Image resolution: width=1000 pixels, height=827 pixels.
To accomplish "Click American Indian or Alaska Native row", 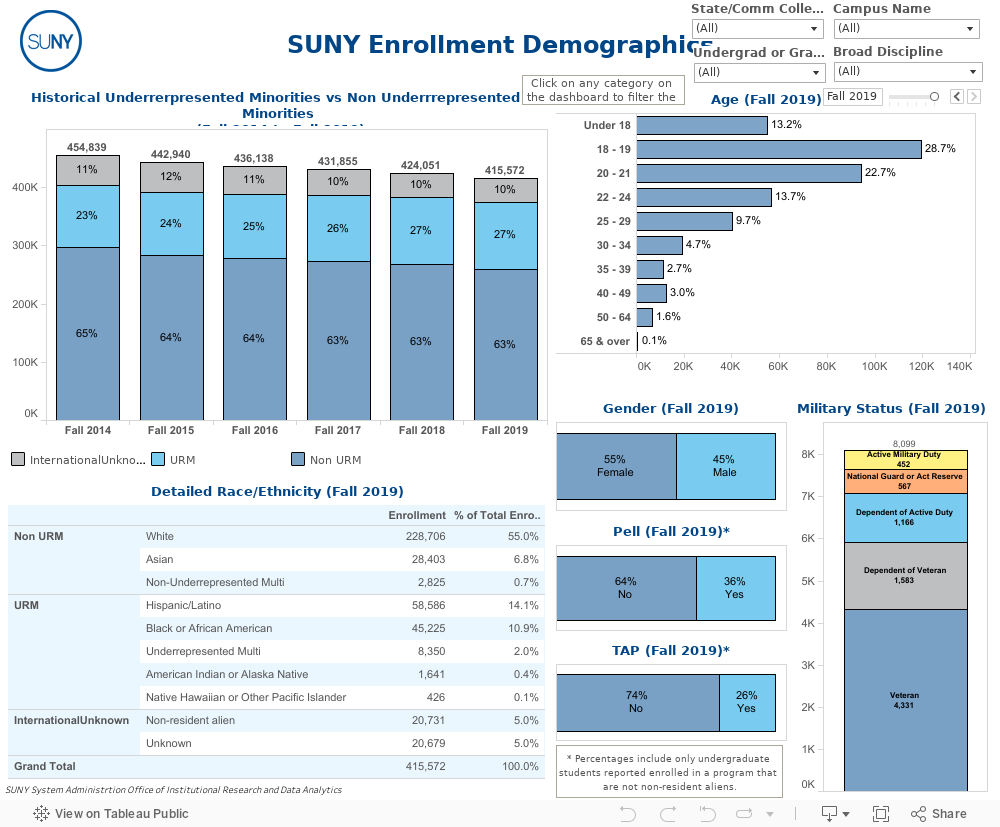I will [x=342, y=674].
